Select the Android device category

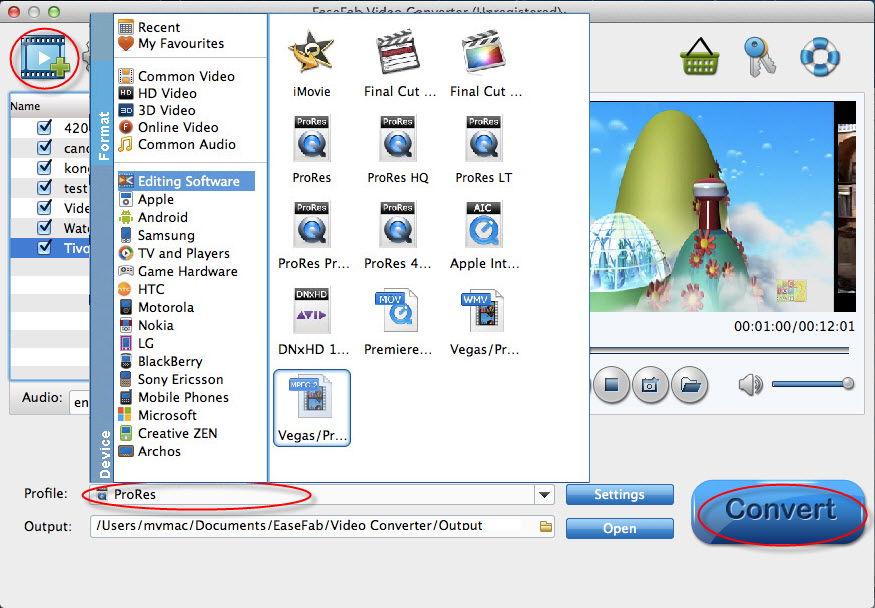153,217
